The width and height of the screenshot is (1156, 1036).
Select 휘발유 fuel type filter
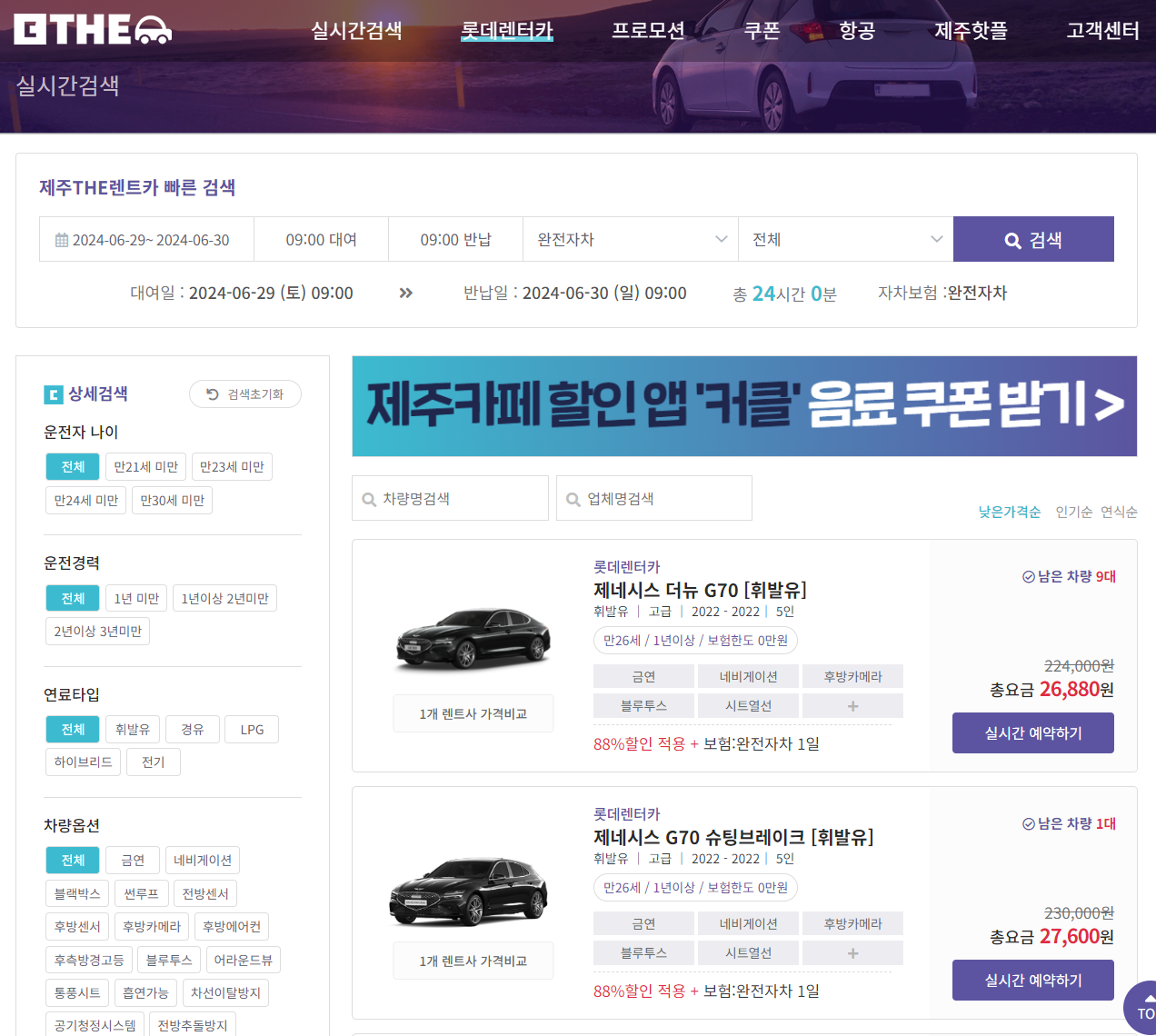(x=133, y=730)
